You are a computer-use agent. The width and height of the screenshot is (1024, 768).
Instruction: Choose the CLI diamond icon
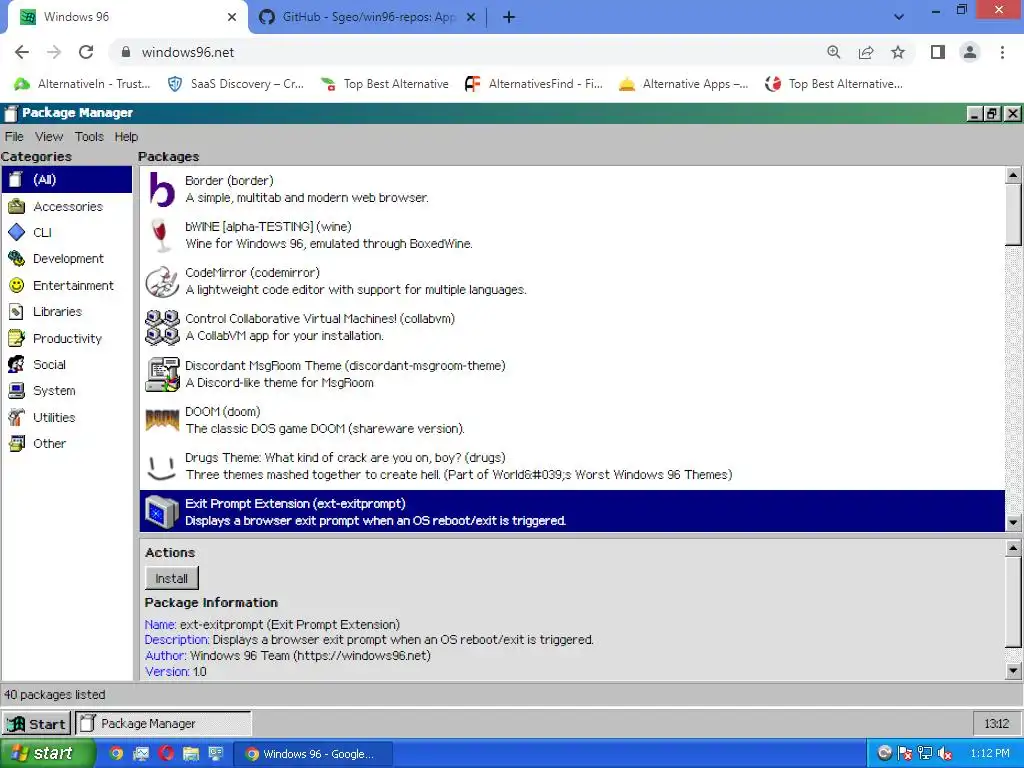point(16,232)
